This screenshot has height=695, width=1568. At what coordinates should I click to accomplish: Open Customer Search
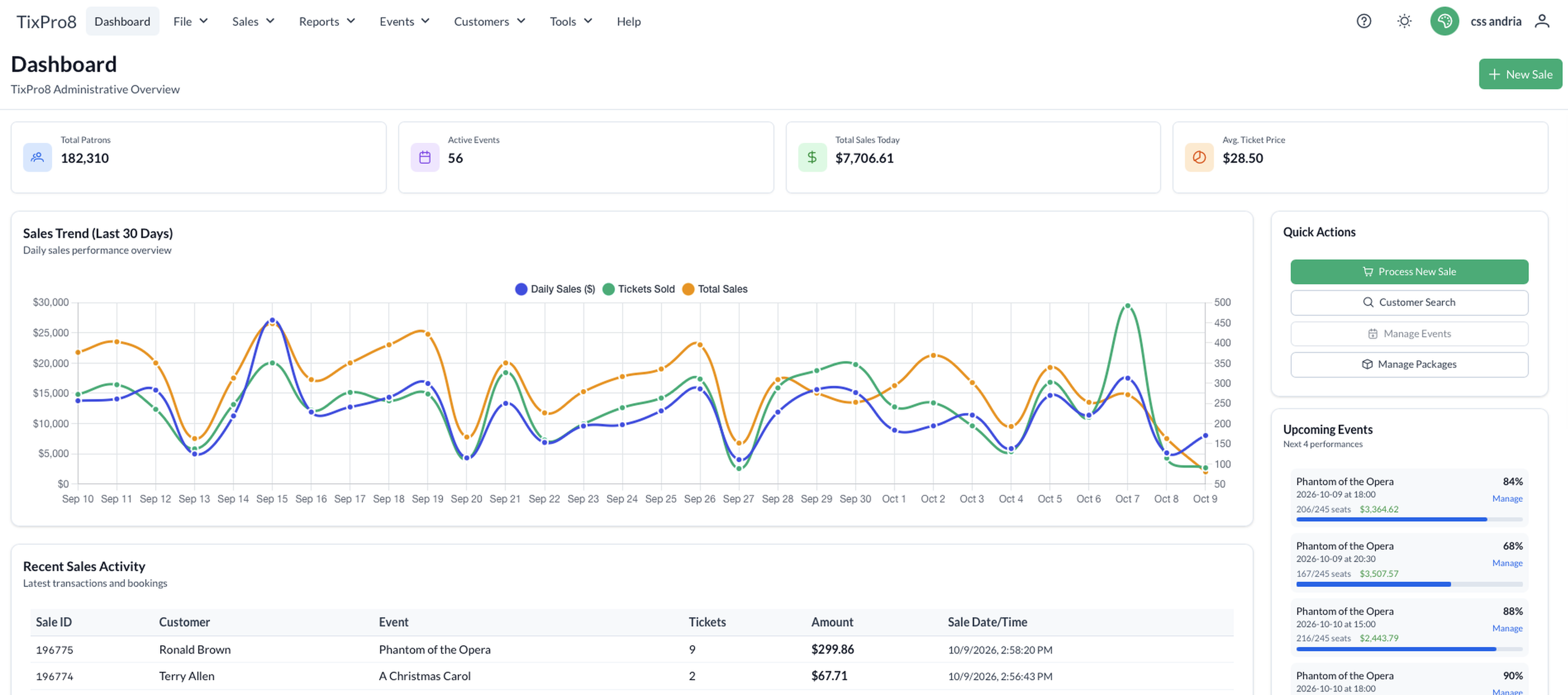tap(1408, 302)
